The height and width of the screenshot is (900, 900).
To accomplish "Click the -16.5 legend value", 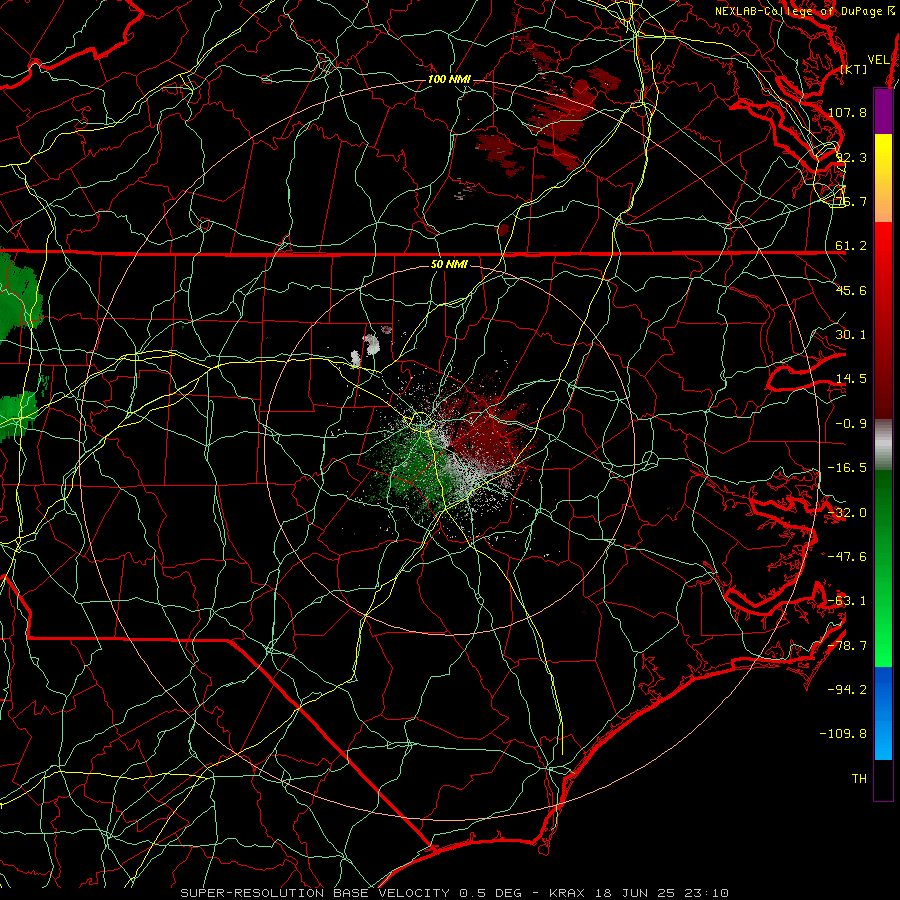I will [847, 467].
